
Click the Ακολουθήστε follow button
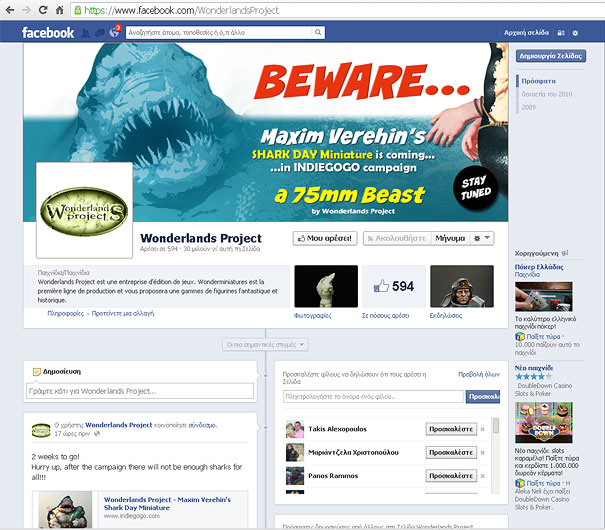click(x=397, y=238)
